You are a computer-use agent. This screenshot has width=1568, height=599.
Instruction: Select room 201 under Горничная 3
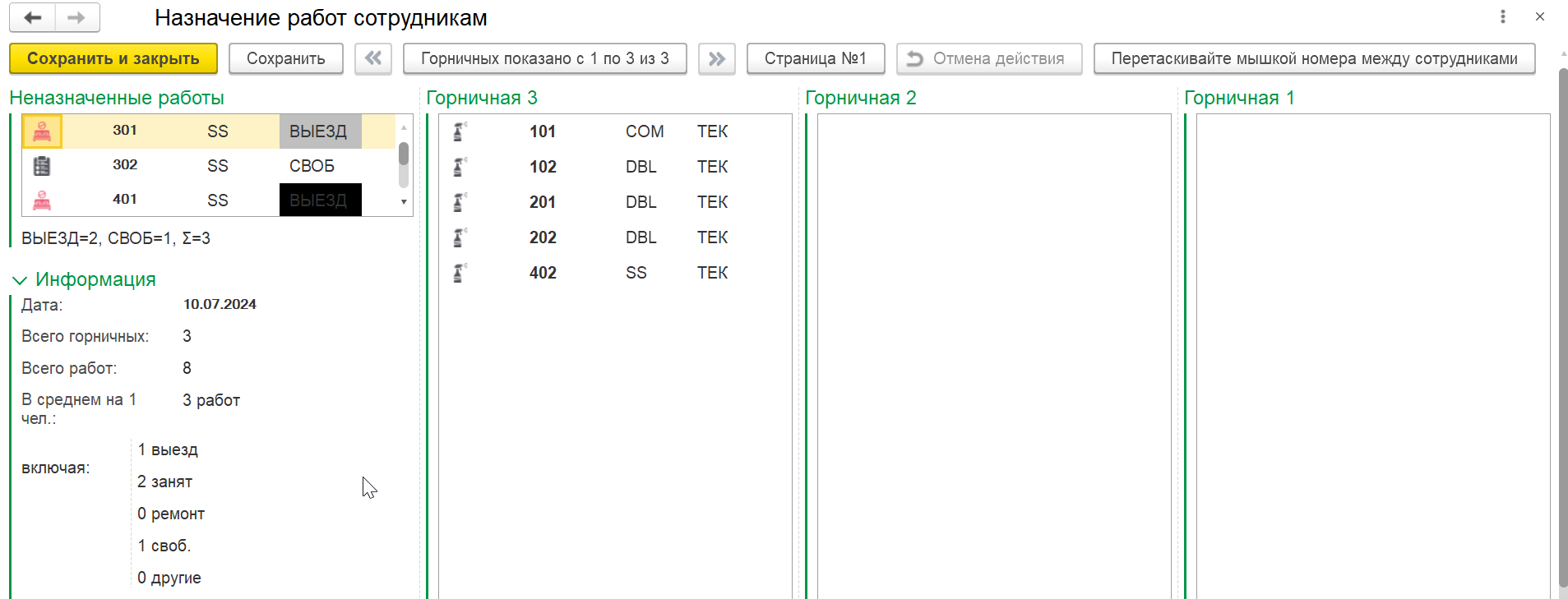click(x=543, y=202)
